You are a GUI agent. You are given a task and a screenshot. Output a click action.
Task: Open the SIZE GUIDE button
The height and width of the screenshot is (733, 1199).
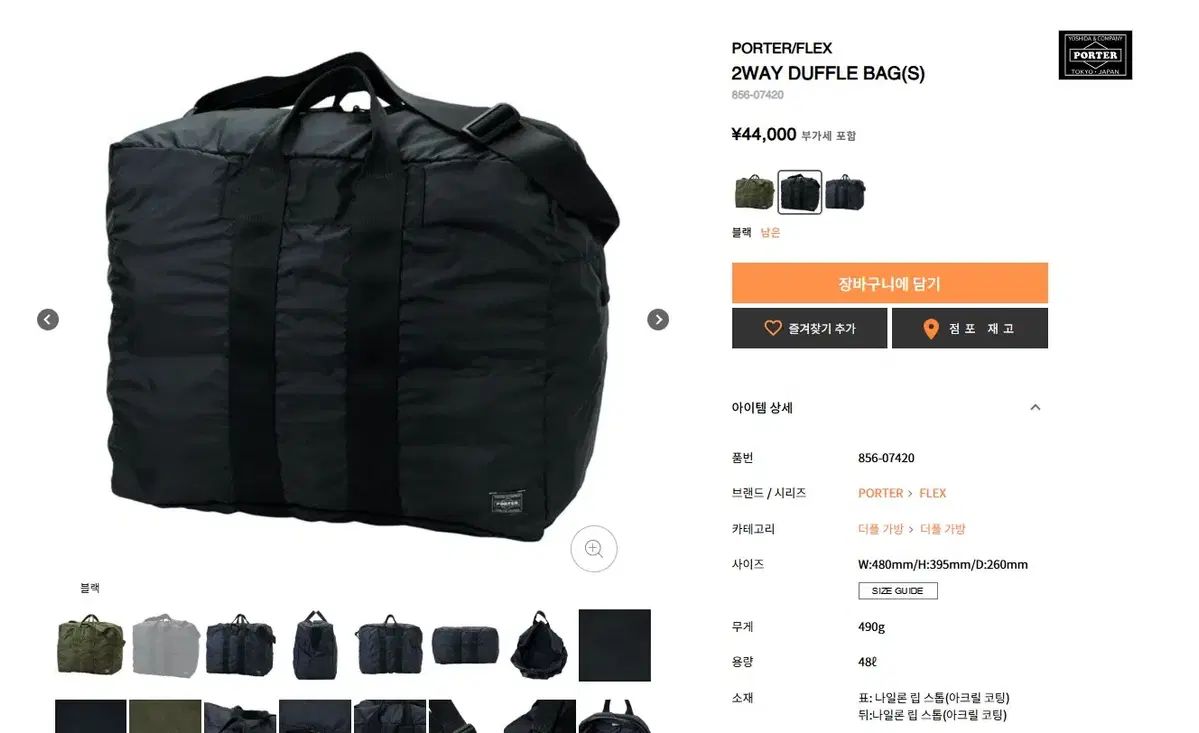pos(898,591)
